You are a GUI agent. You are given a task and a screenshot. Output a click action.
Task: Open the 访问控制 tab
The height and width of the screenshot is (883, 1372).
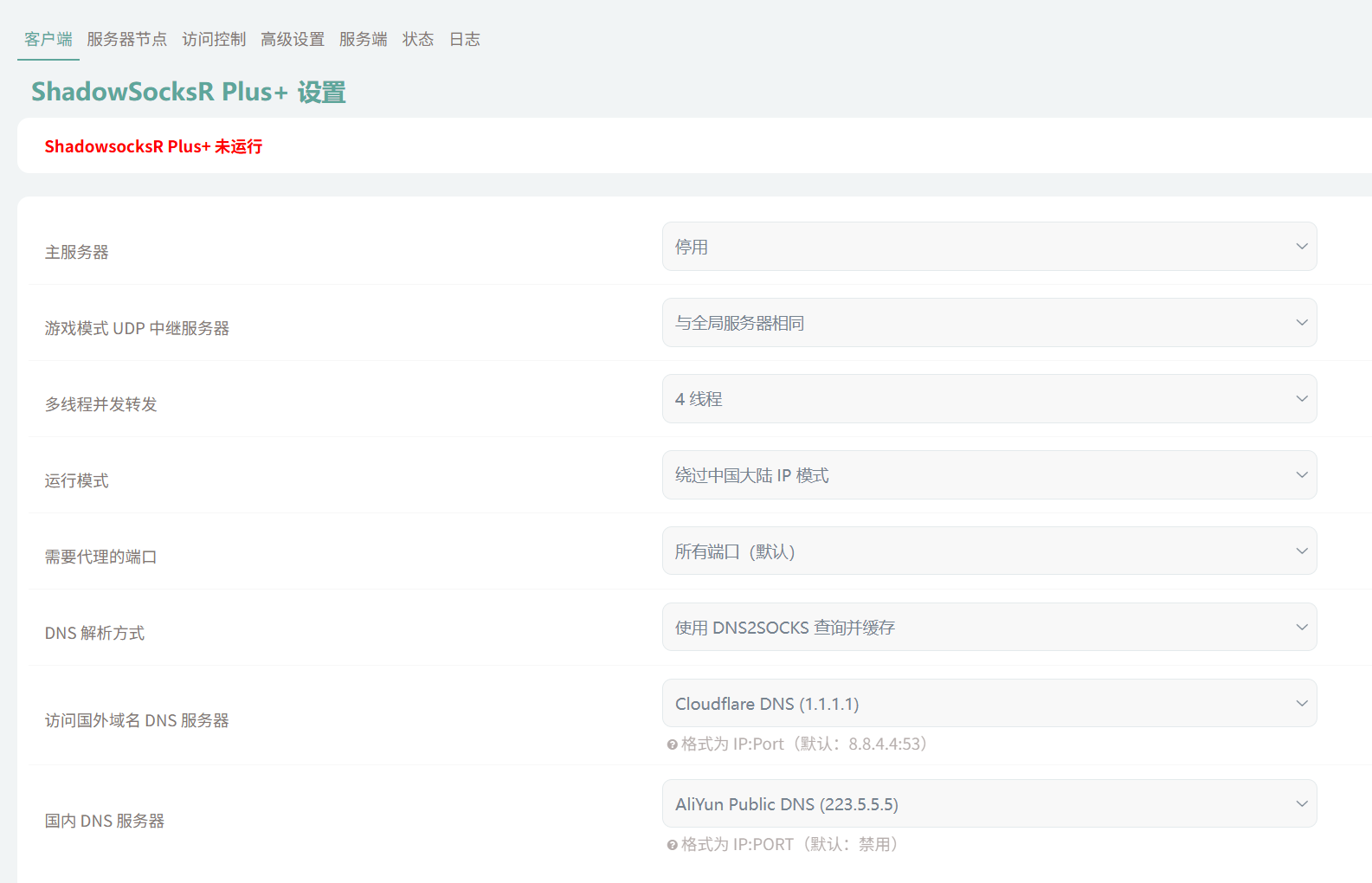click(x=214, y=39)
